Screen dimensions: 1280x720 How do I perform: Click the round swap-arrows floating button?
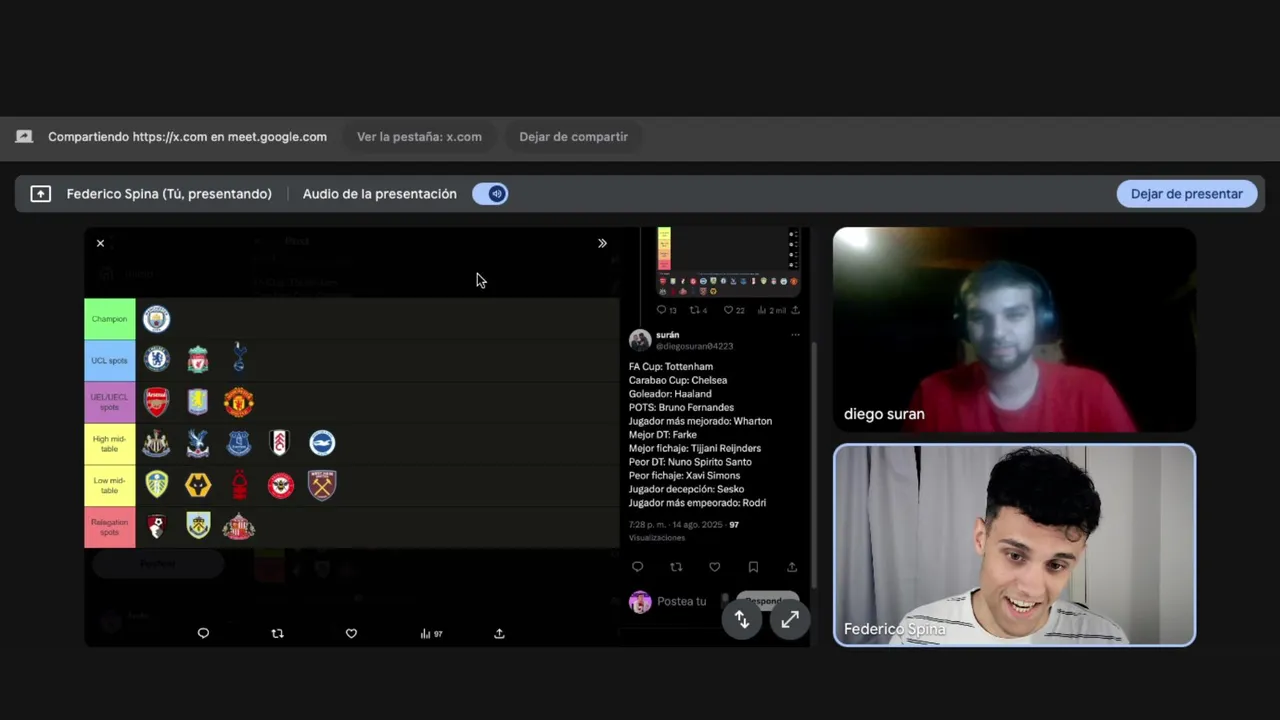pos(741,620)
